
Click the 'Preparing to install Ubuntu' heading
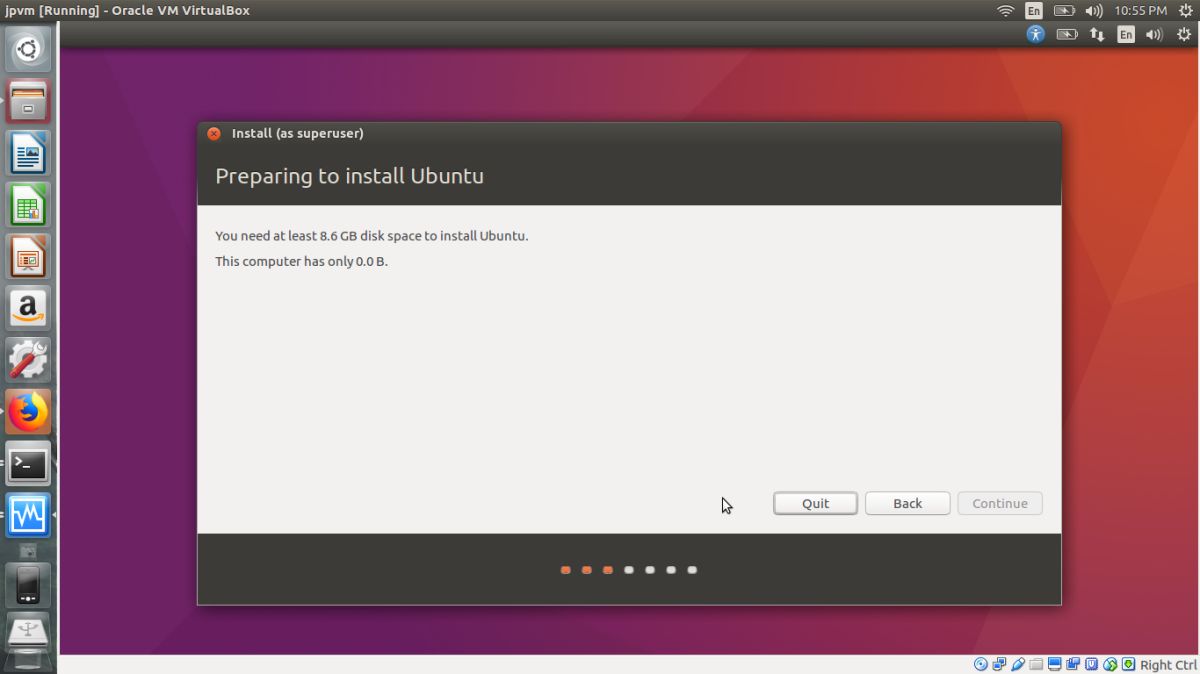click(x=349, y=176)
